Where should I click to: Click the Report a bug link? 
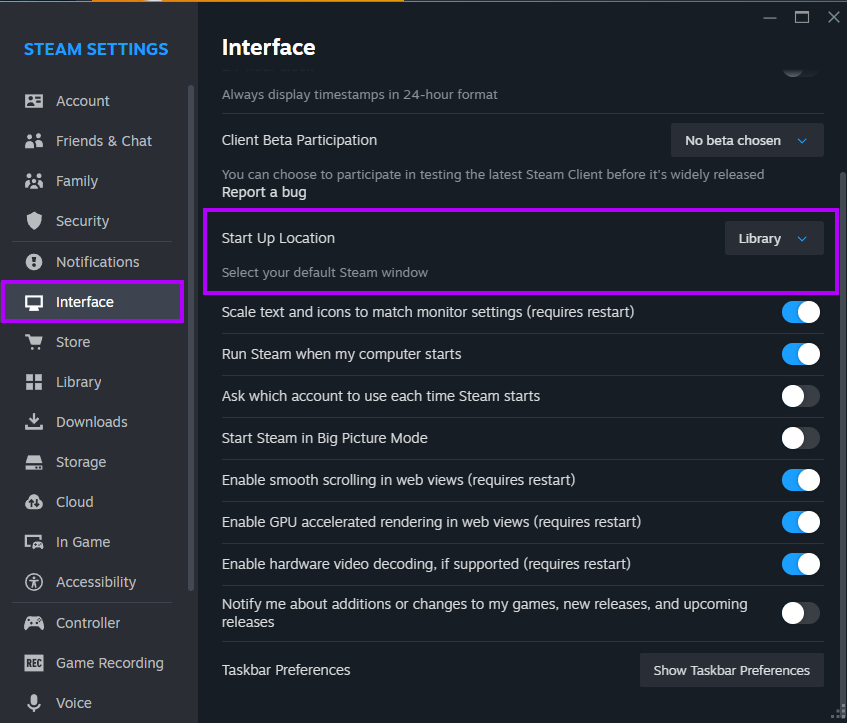coord(264,192)
